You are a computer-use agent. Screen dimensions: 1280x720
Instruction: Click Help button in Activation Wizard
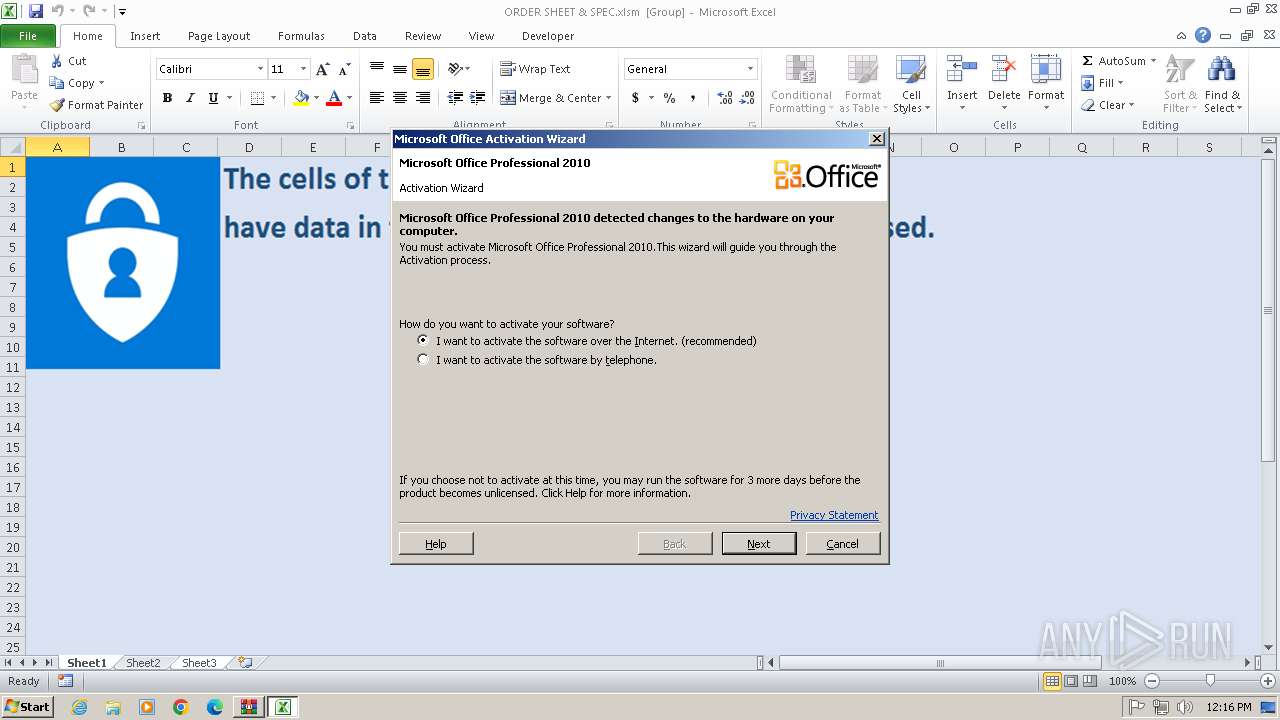(436, 544)
